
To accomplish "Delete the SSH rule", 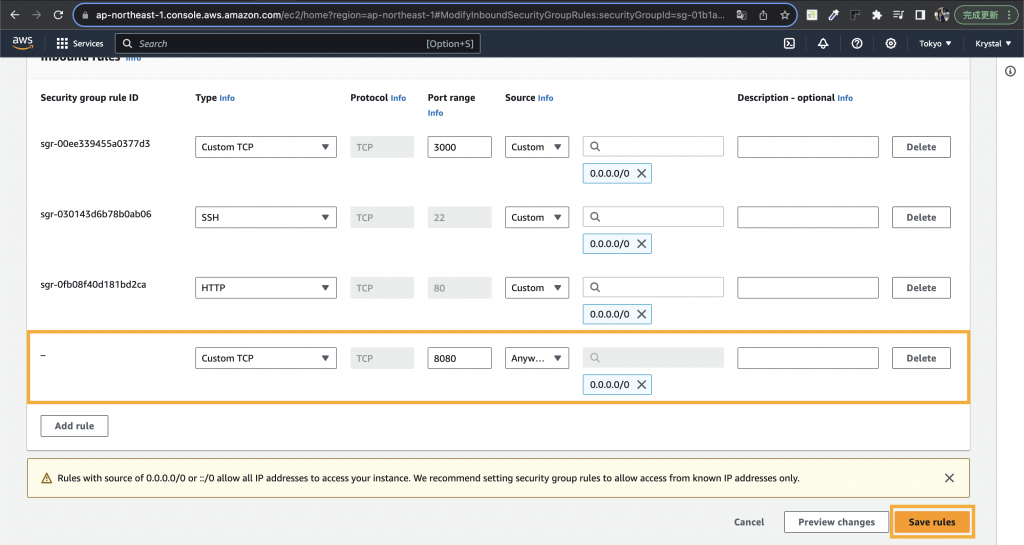I will 921,217.
